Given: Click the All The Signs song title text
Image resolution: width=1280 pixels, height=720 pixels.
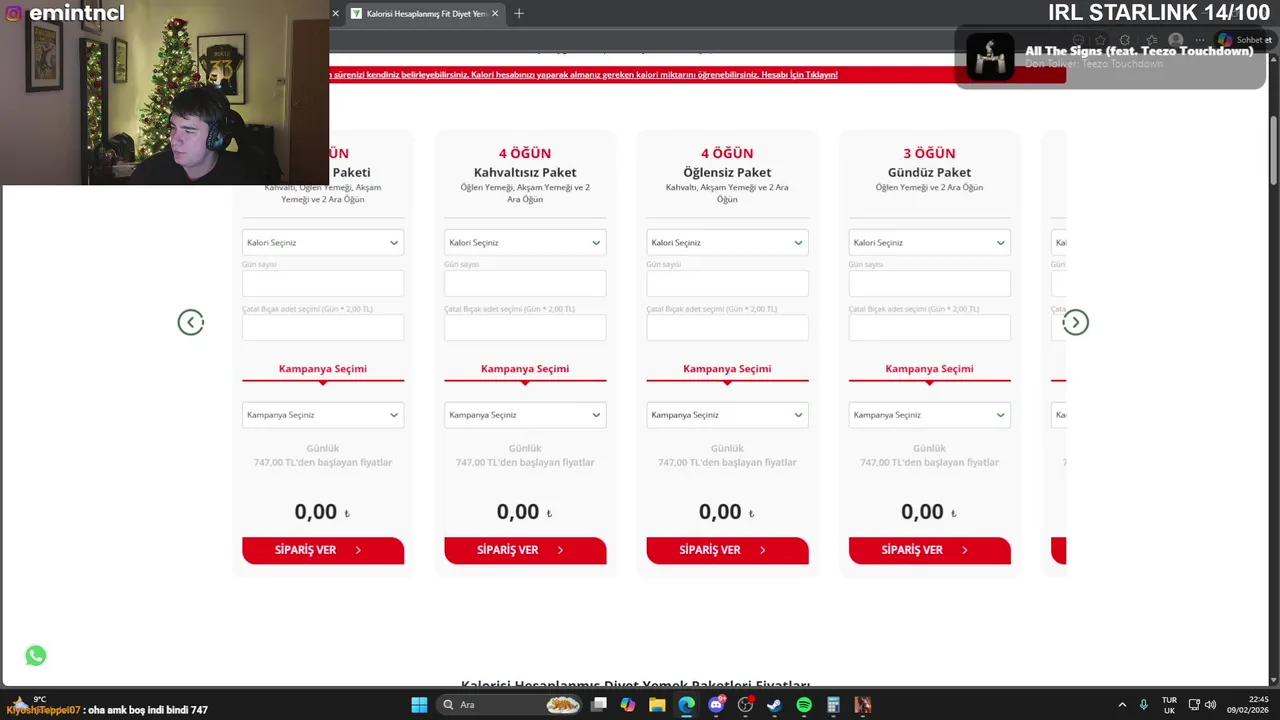Looking at the screenshot, I should [x=1139, y=51].
